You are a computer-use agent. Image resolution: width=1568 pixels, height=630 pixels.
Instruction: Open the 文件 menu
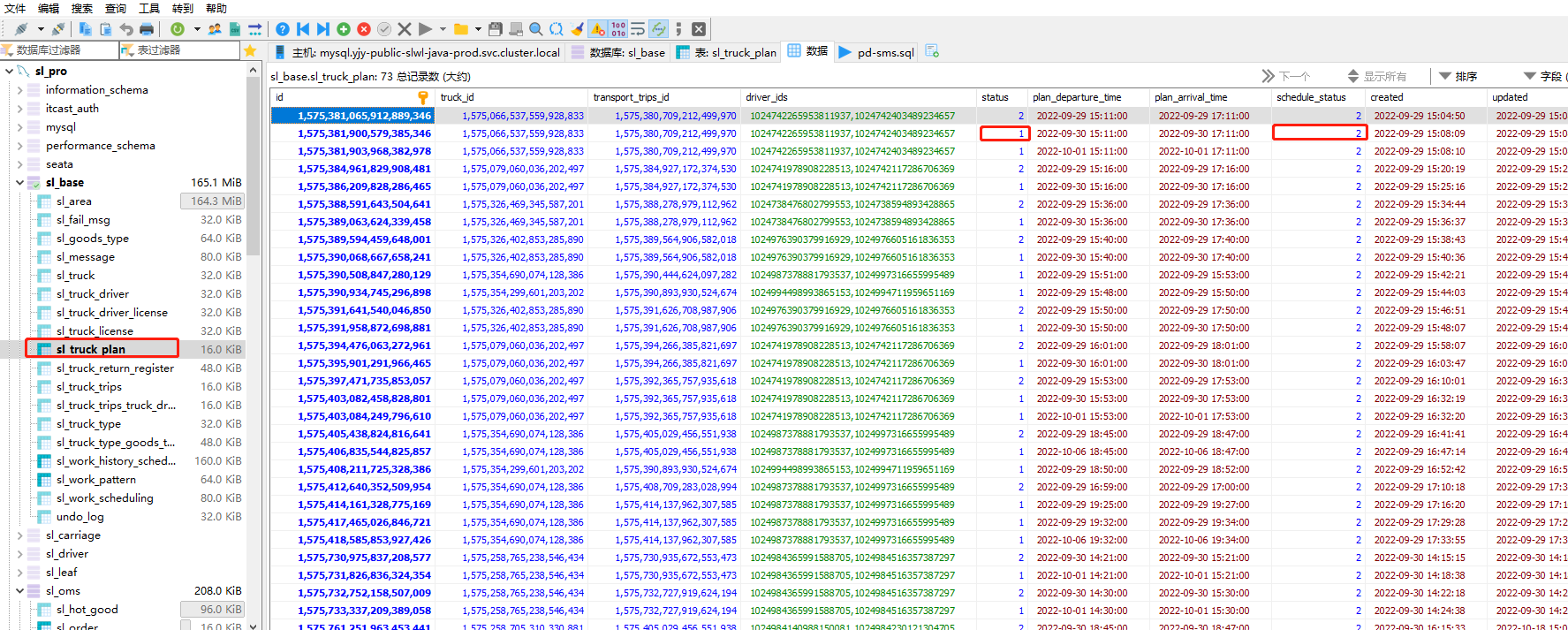[15, 8]
